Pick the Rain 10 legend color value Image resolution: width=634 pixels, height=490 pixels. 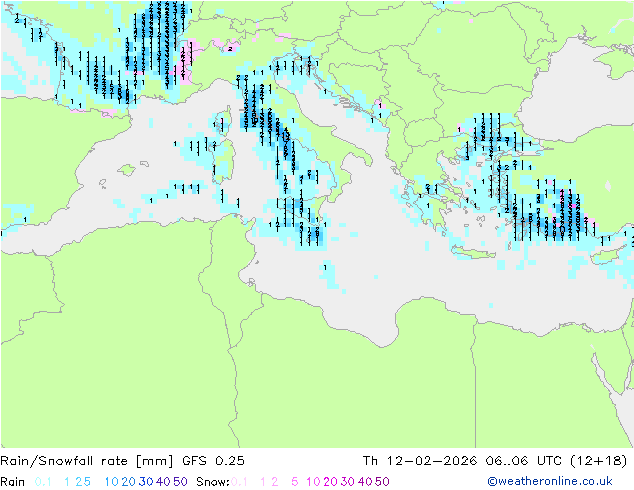(111, 482)
